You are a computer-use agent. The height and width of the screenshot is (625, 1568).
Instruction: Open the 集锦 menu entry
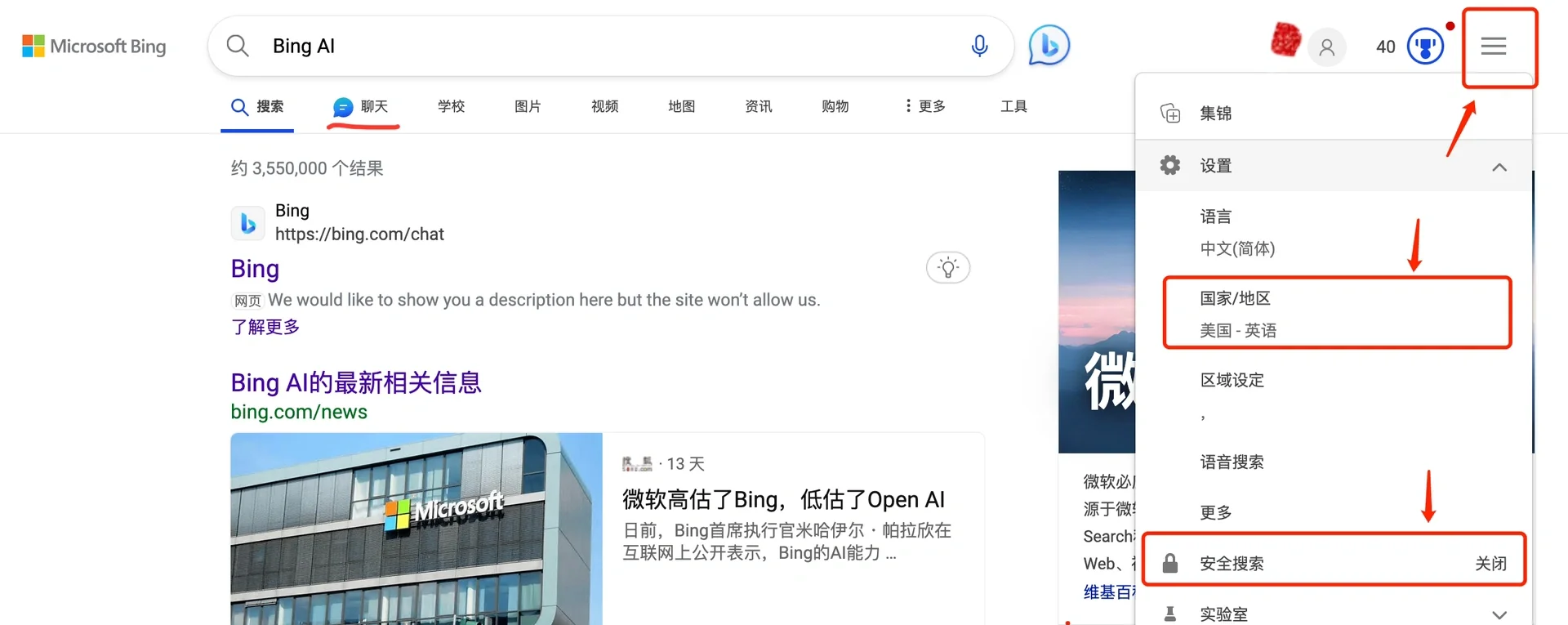(1333, 113)
